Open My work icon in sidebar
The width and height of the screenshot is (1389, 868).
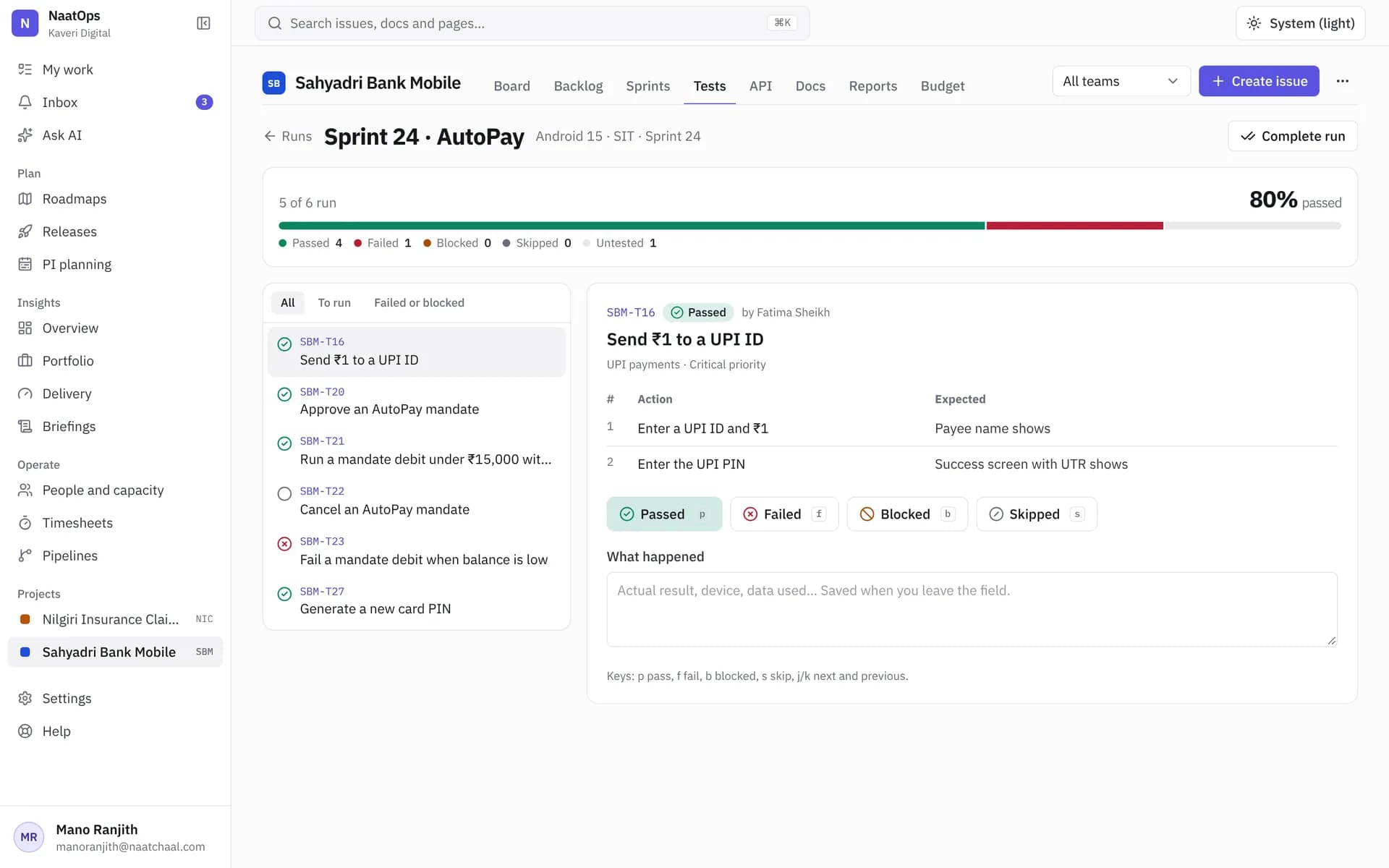[x=25, y=69]
